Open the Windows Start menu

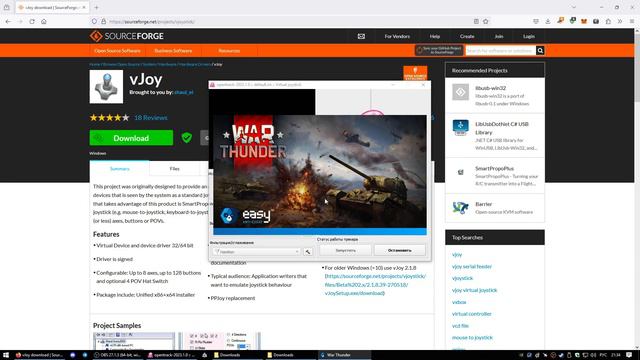click(x=6, y=355)
